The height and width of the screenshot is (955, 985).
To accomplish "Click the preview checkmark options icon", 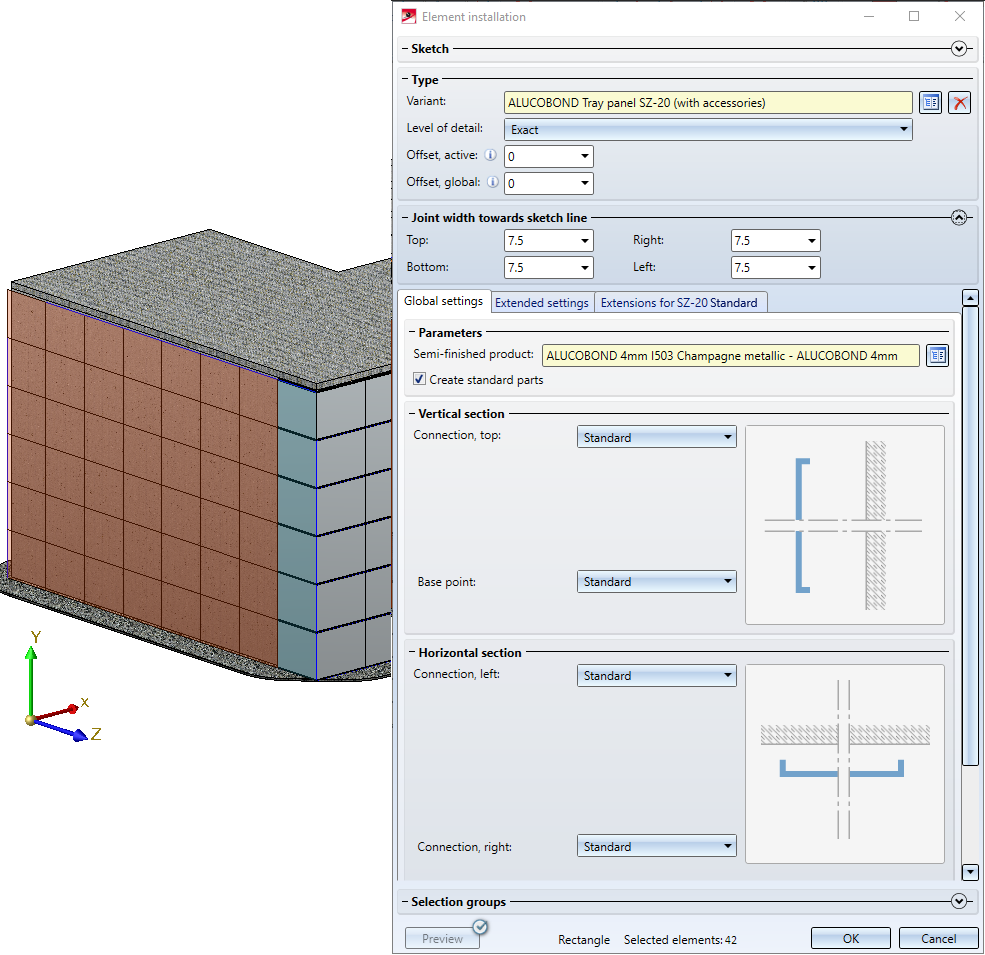I will tap(479, 927).
